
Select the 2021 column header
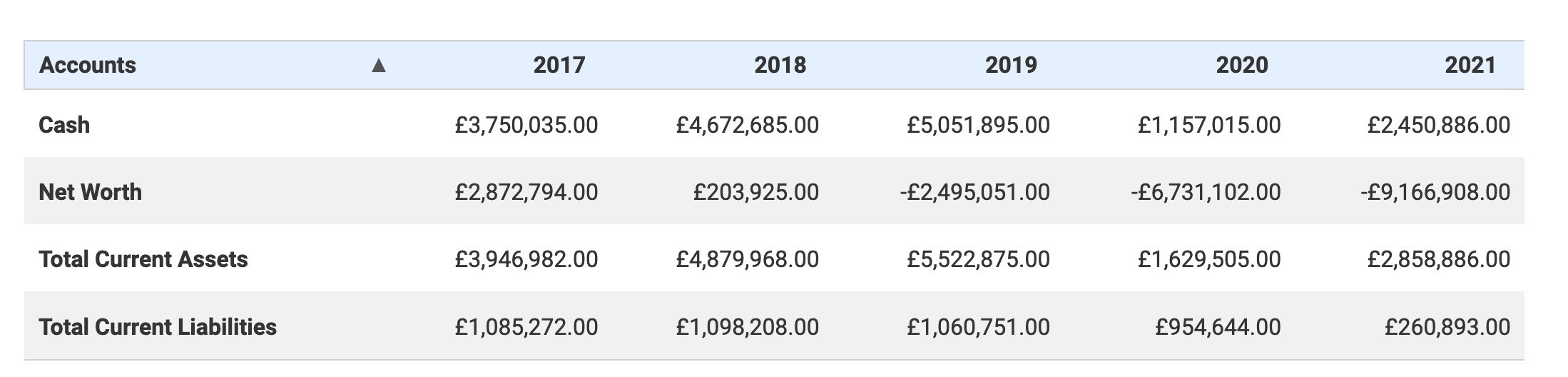pos(1470,65)
